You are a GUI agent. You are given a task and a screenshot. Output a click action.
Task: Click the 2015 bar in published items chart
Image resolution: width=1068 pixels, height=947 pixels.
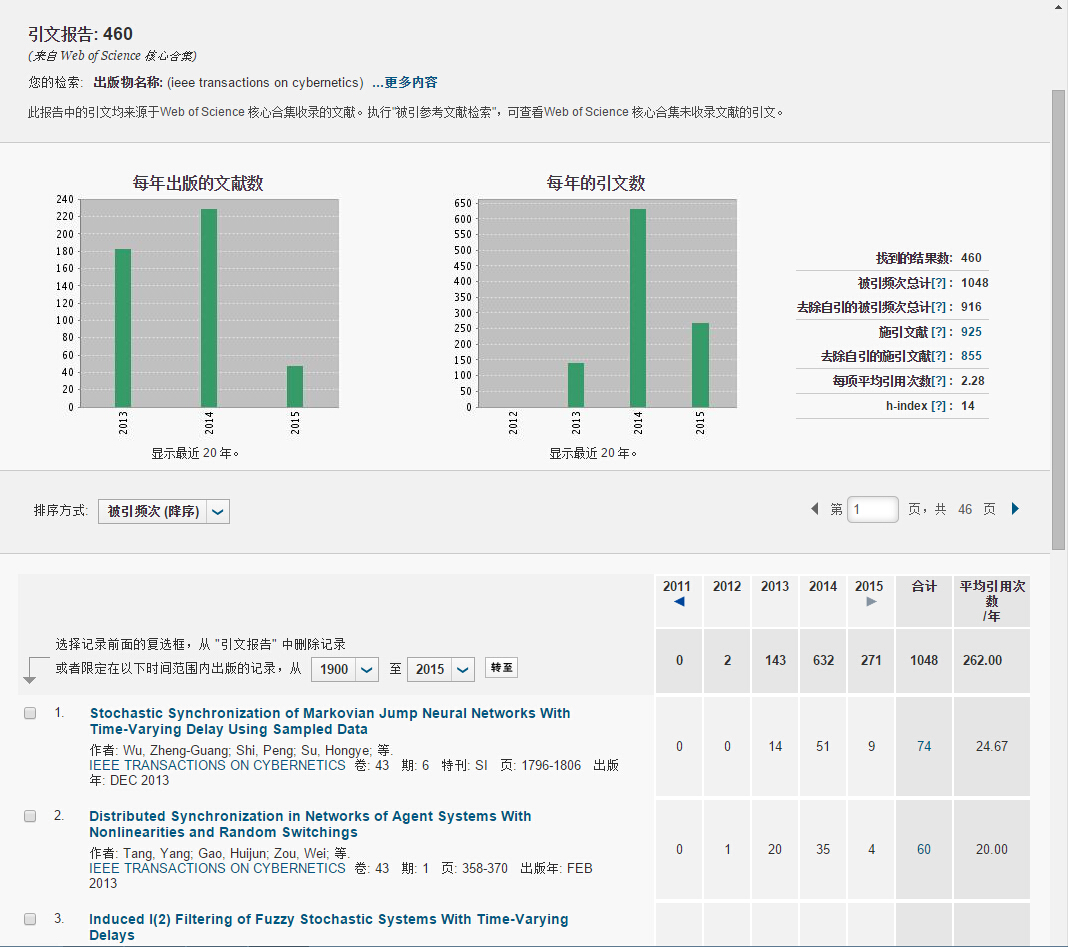295,387
